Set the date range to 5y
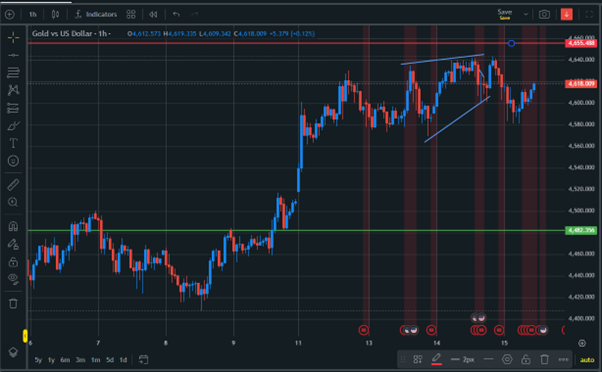This screenshot has height=372, width=602. tap(38, 360)
